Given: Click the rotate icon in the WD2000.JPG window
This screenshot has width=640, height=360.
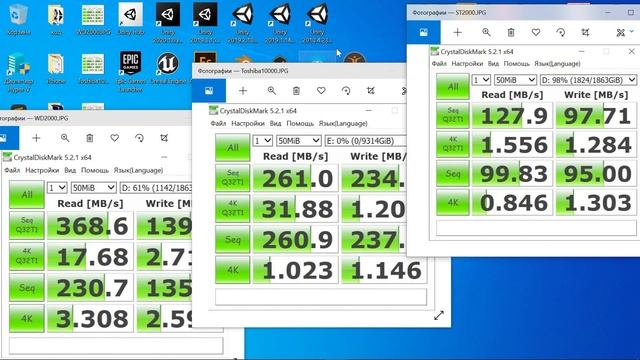Looking at the screenshot, I should tap(140, 138).
